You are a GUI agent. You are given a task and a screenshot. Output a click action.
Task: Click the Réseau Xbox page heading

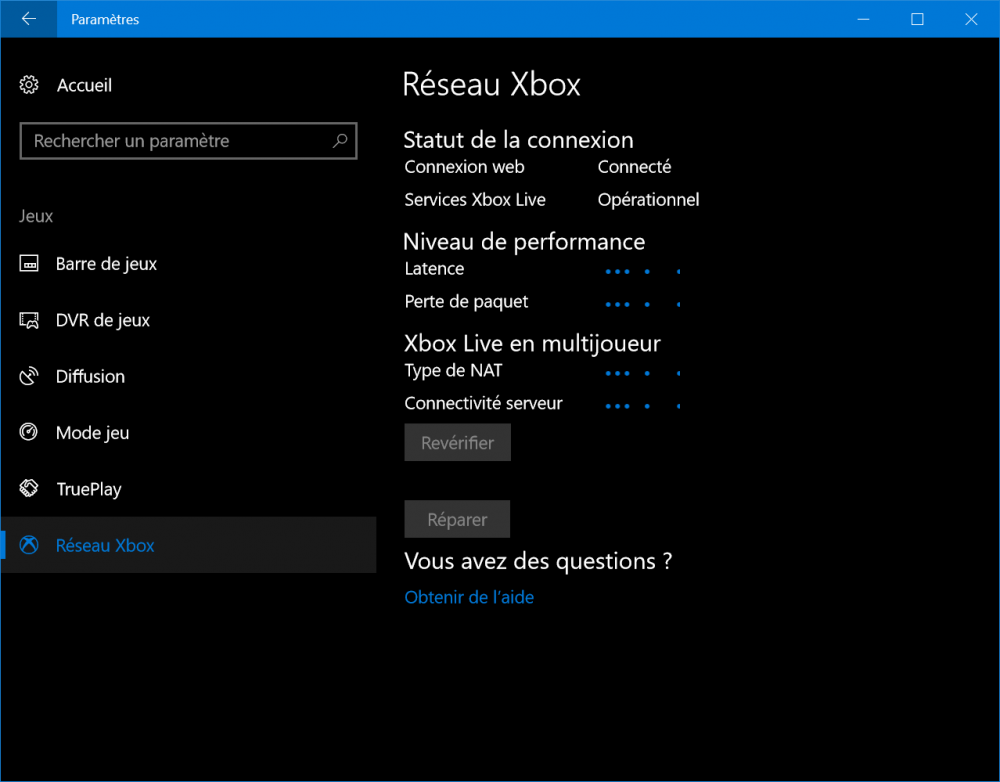coord(492,84)
